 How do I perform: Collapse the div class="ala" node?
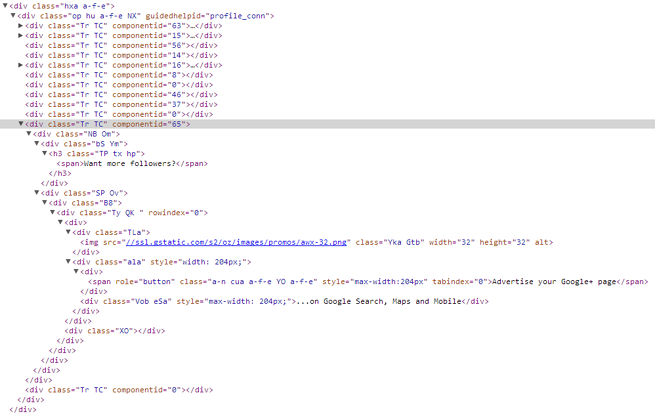pyautogui.click(x=68, y=262)
